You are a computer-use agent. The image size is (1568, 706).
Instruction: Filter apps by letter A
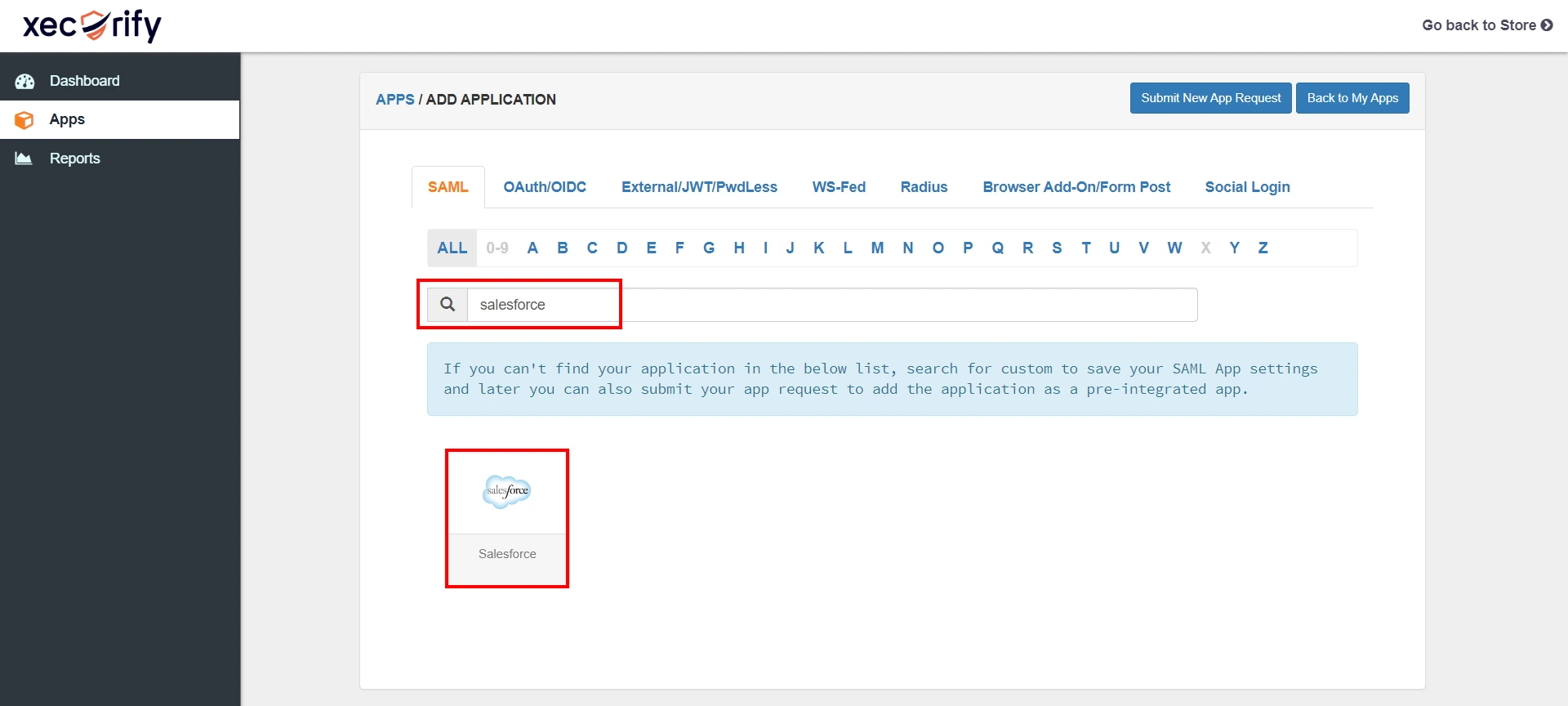pyautogui.click(x=532, y=248)
